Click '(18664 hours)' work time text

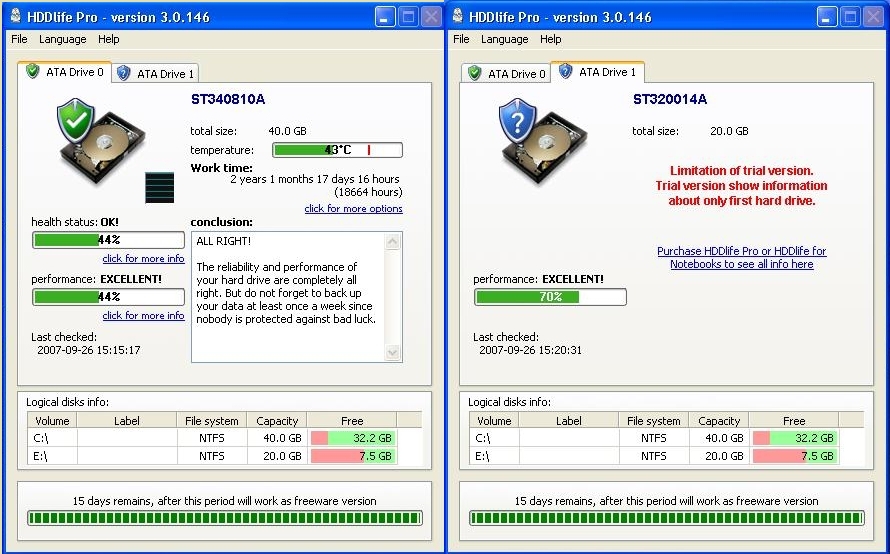(x=368, y=192)
